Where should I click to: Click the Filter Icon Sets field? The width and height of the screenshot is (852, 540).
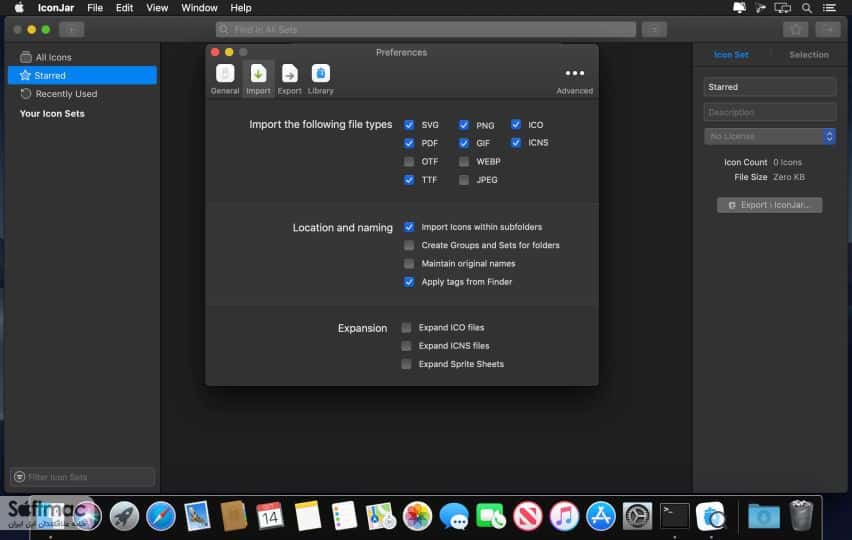[82, 477]
